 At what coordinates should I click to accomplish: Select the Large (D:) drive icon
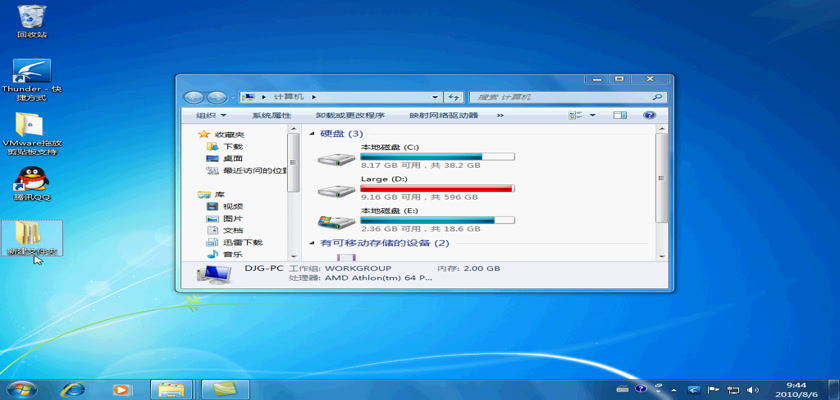point(335,190)
